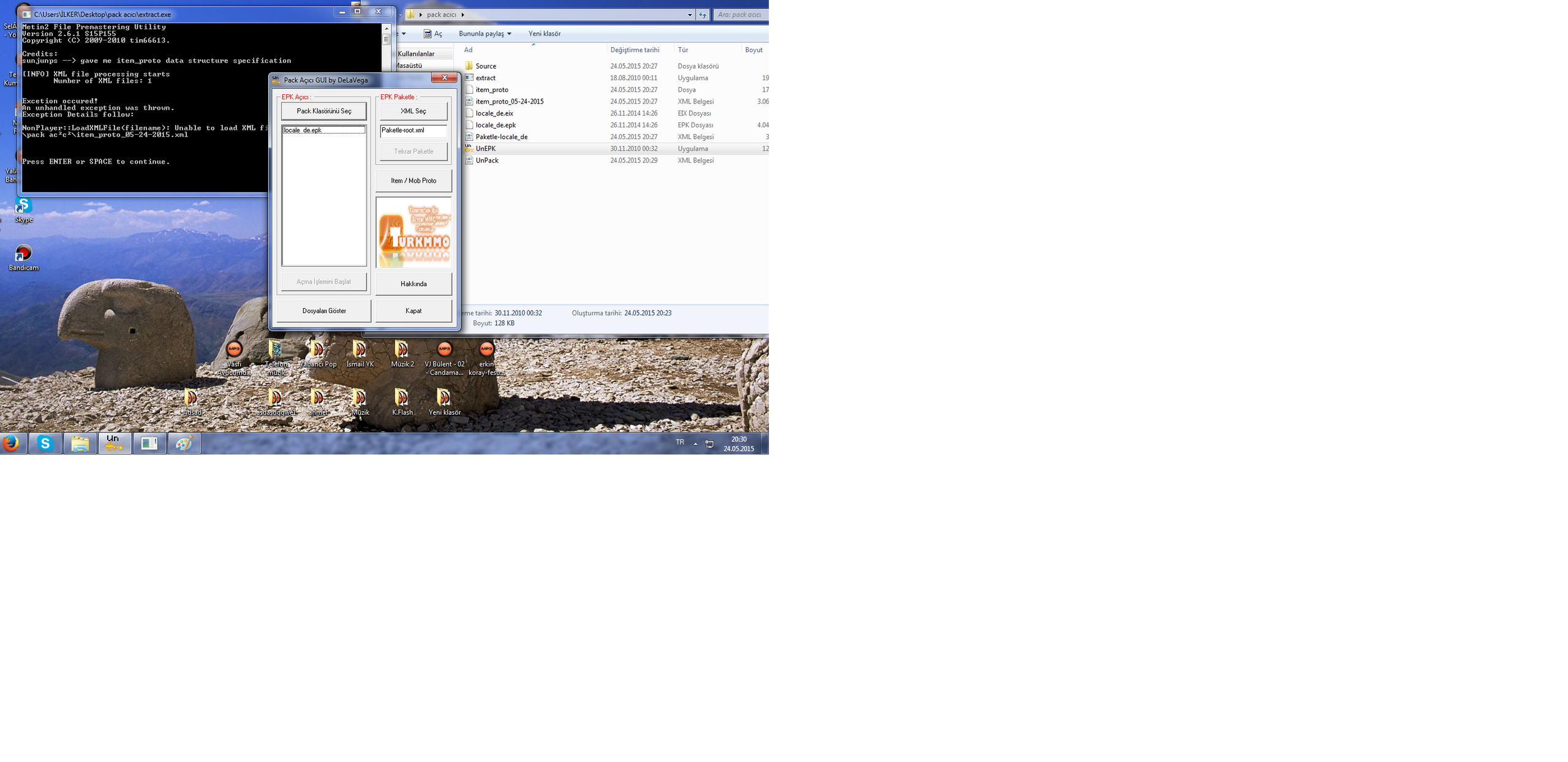This screenshot has width=1568, height=762.
Task: Expand the Explorer address bar history dropdown
Action: tap(690, 15)
